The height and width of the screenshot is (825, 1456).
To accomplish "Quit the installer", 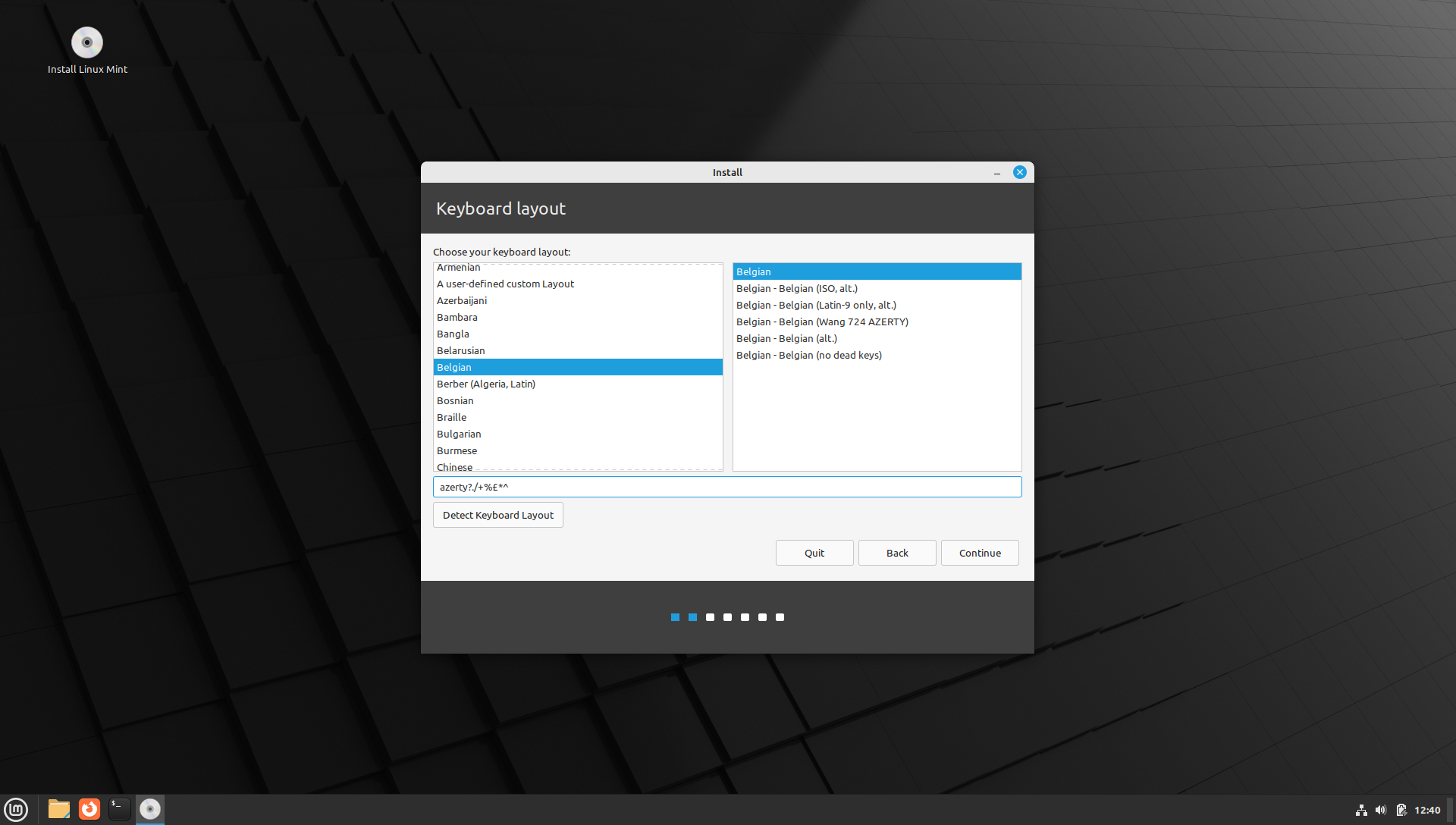I will [x=814, y=553].
